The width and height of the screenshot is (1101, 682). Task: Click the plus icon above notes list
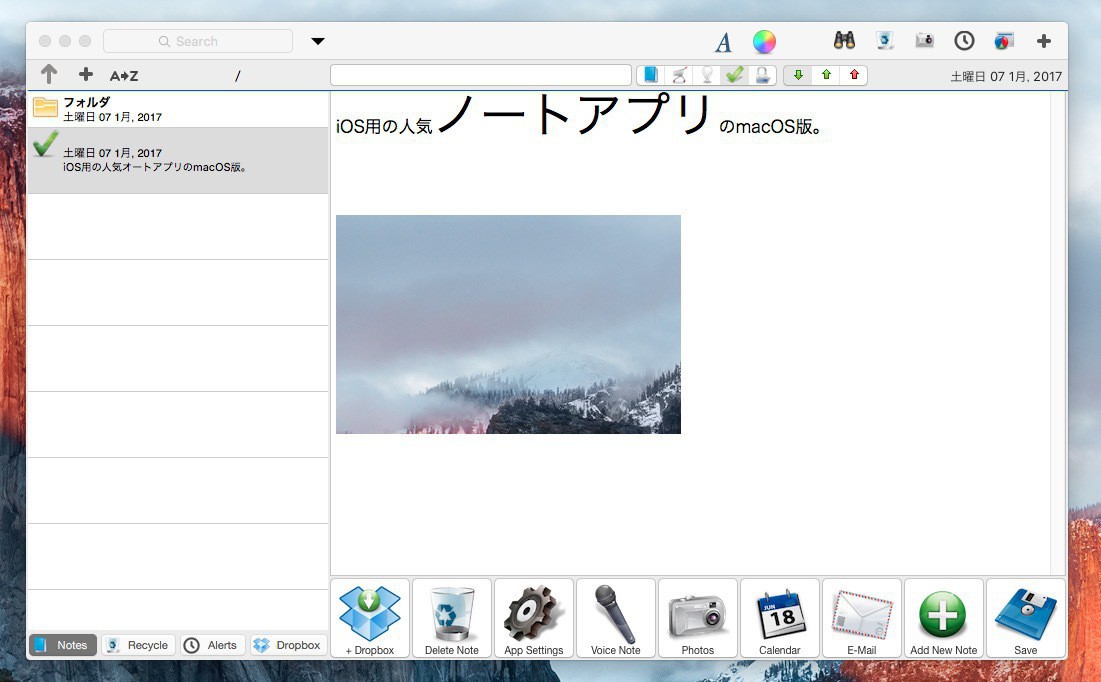tap(86, 74)
